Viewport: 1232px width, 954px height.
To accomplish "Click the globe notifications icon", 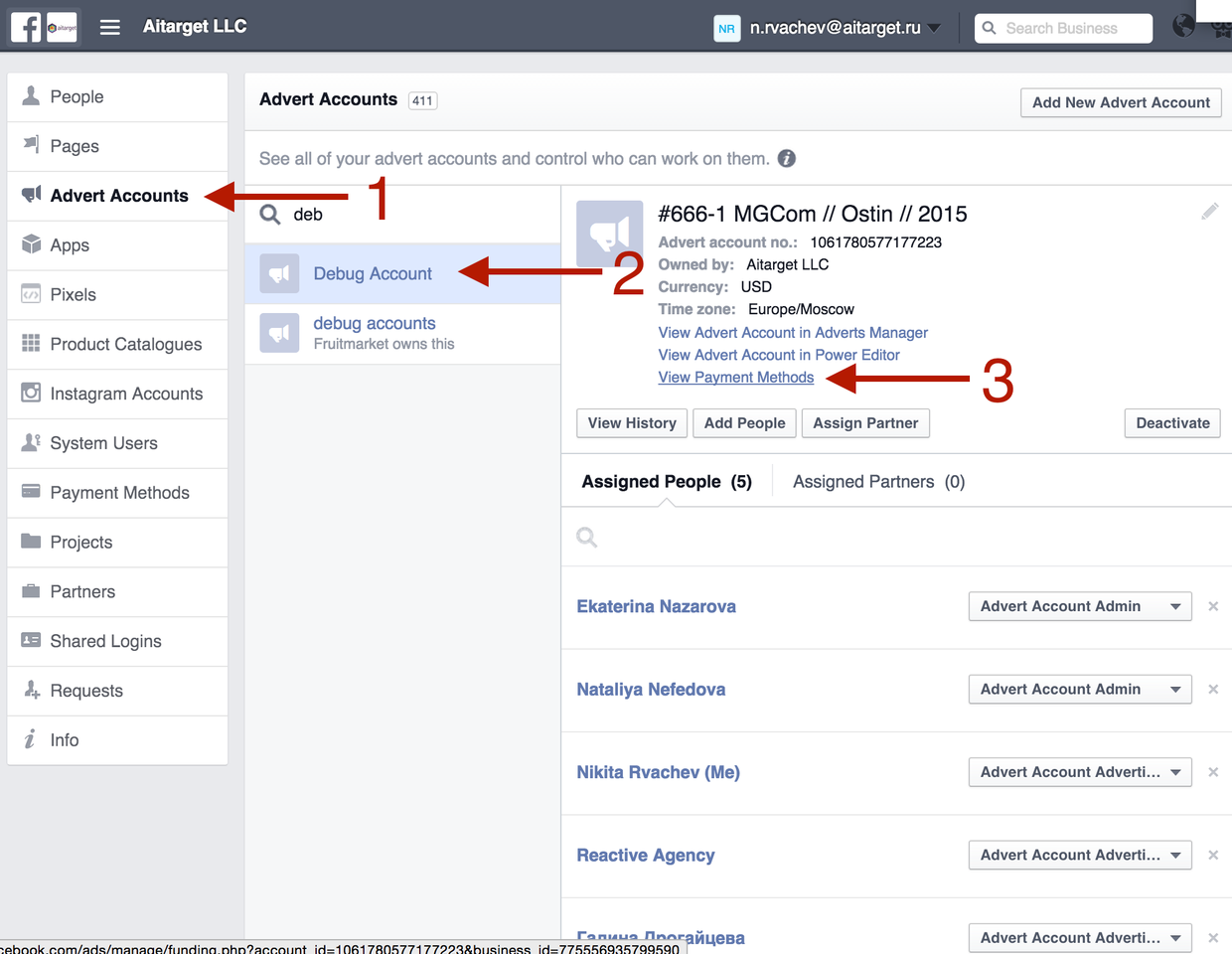I will (1183, 26).
